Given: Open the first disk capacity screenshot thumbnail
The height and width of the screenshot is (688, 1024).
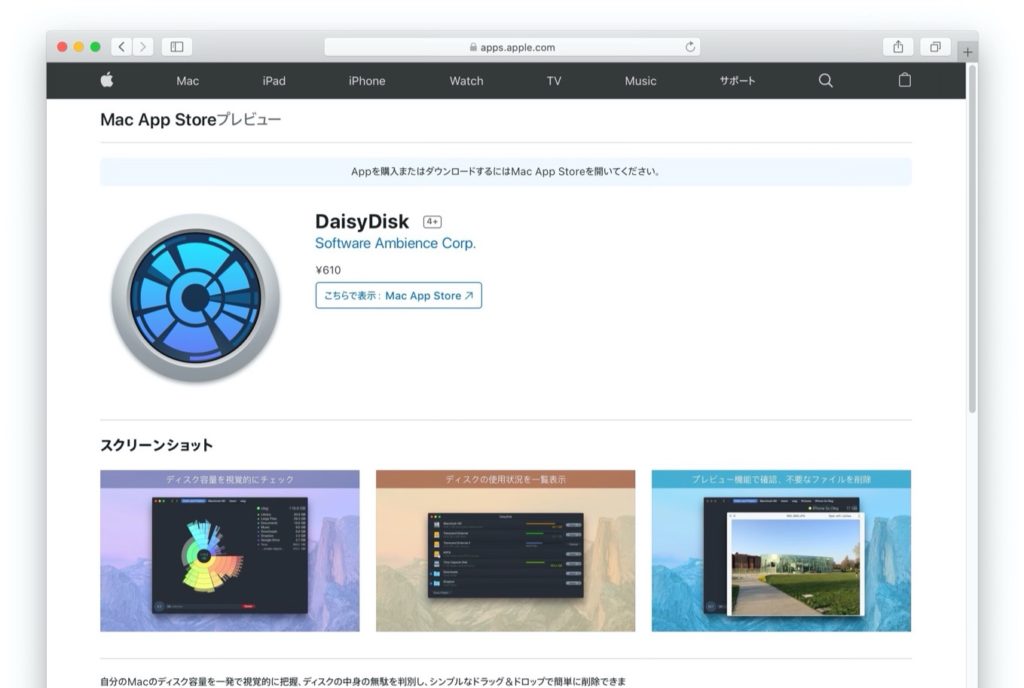Looking at the screenshot, I should pos(230,551).
